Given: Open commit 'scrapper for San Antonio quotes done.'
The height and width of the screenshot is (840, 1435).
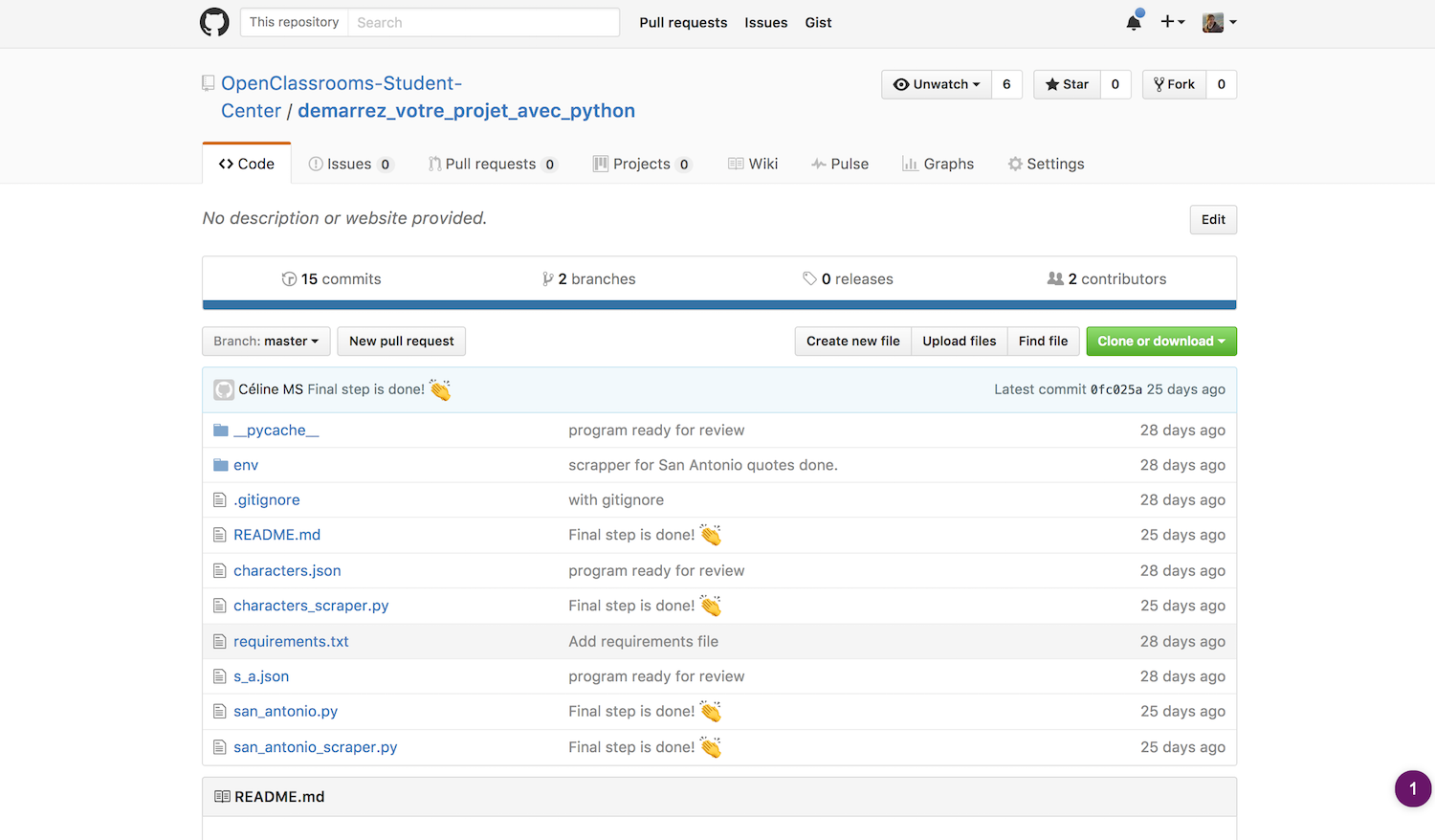Looking at the screenshot, I should (x=703, y=465).
